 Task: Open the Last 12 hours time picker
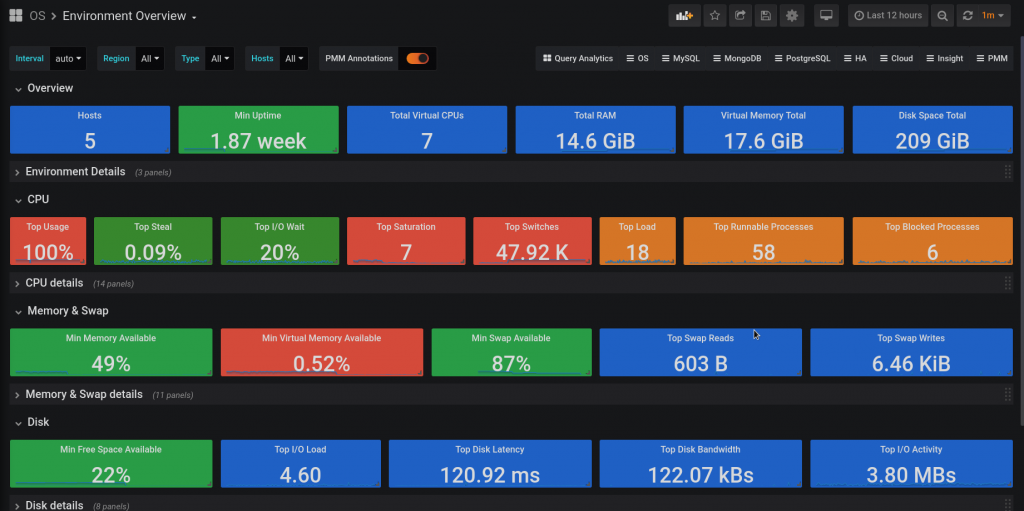tap(887, 16)
